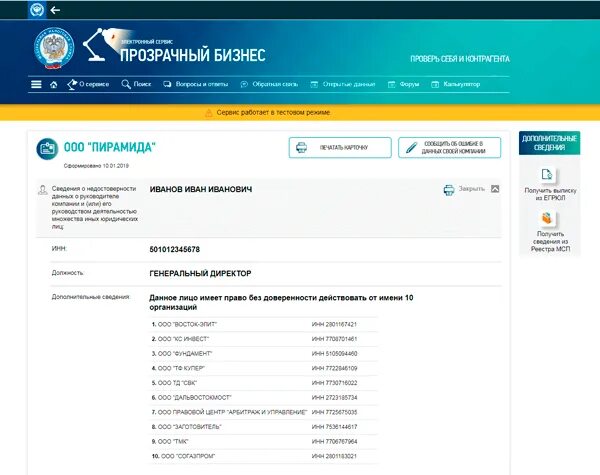This screenshot has height=475, width=600.
Task: Open 'Открытые данные' menu item
Action: (349, 84)
